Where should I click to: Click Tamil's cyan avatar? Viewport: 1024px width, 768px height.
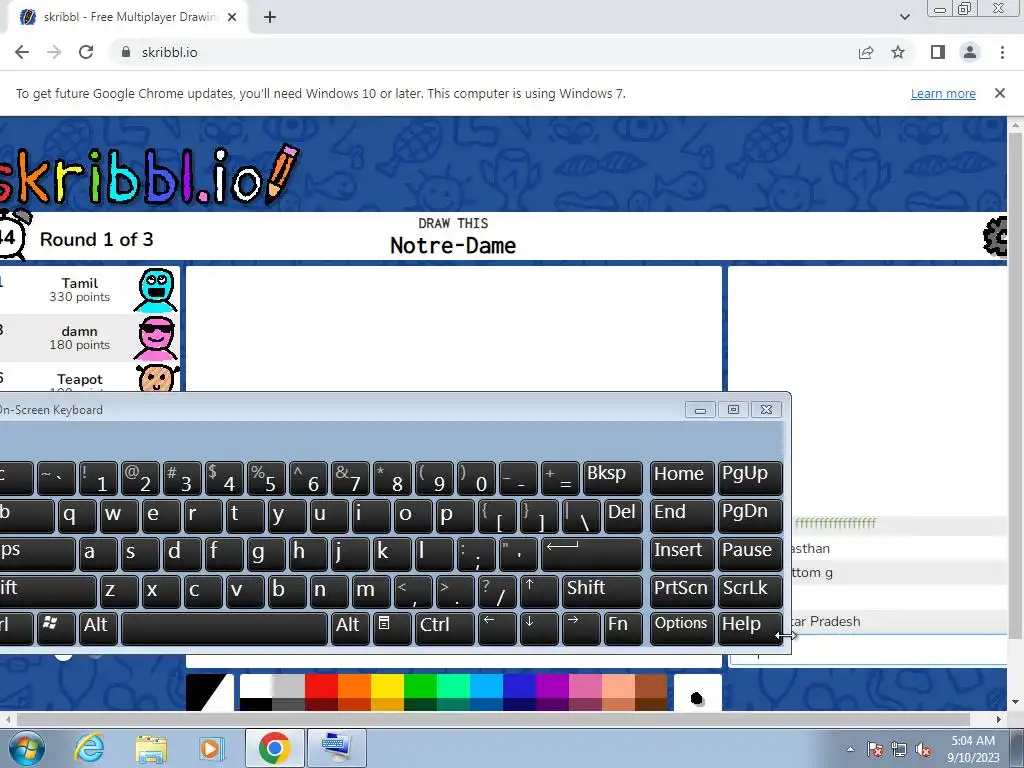pos(156,290)
